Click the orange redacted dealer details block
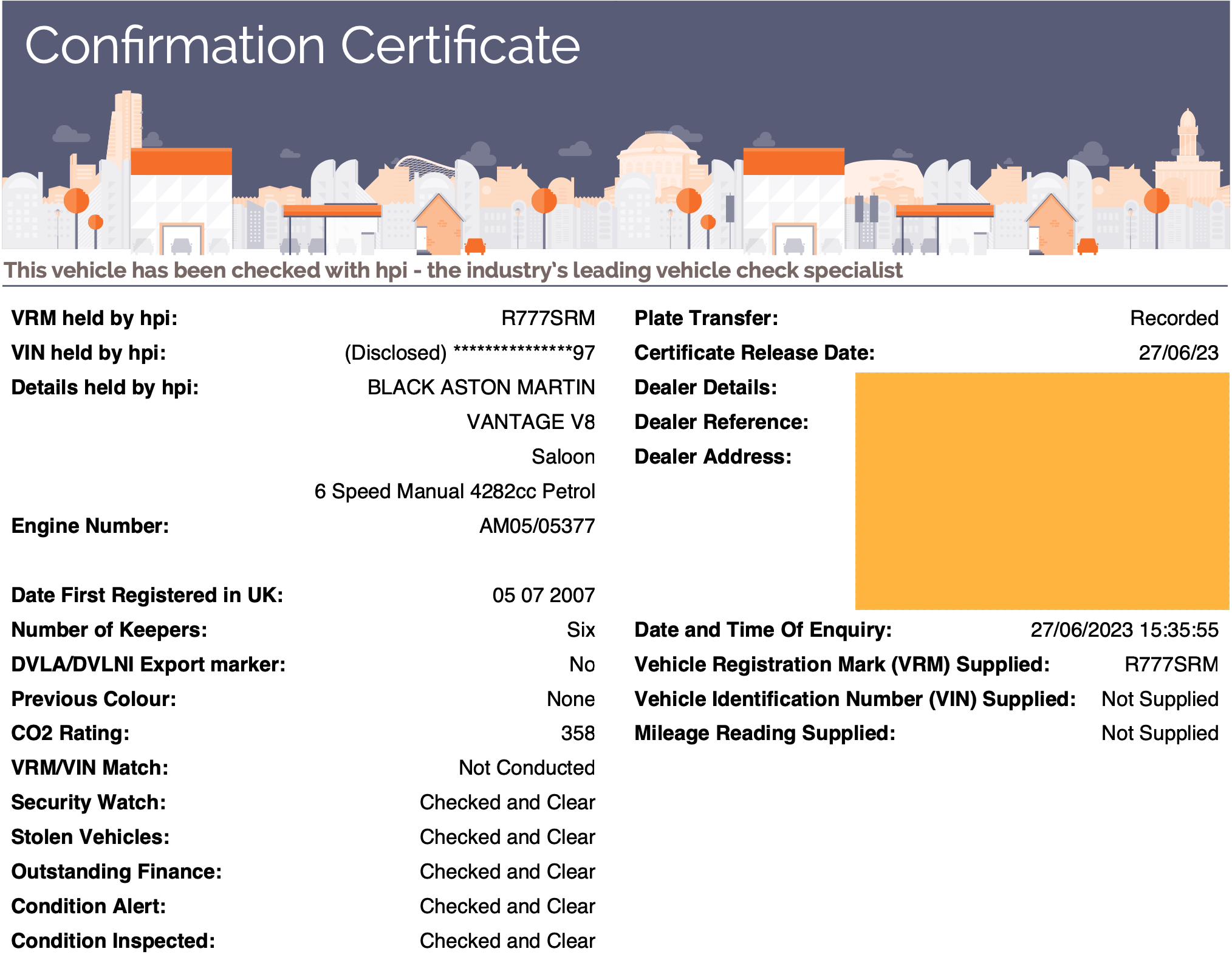 pyautogui.click(x=1042, y=491)
